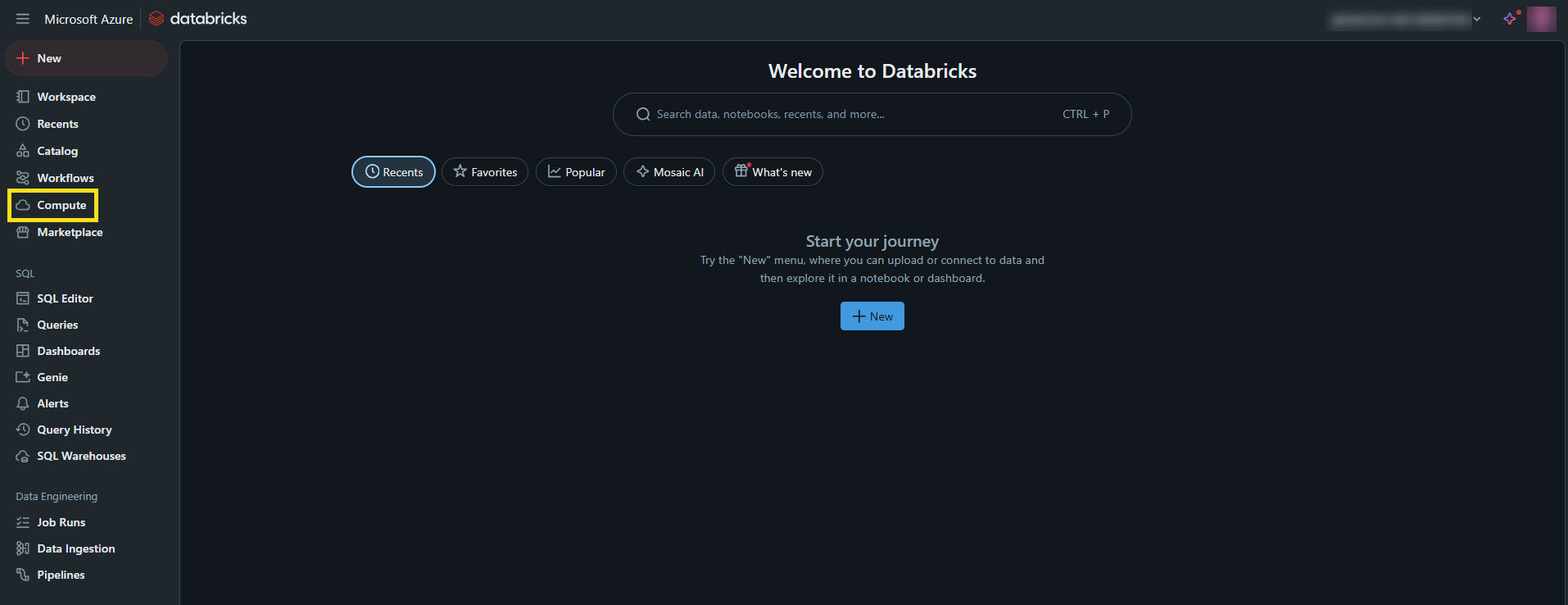This screenshot has height=605, width=1568.
Task: Open Genie link text
Action: click(x=52, y=377)
